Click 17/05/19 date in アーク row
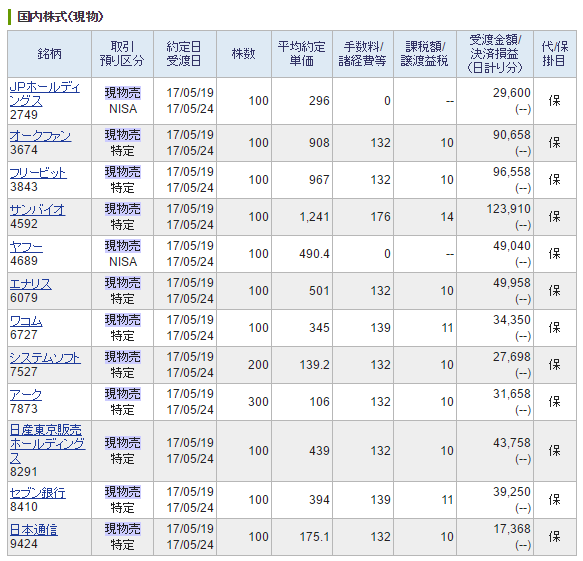The height and width of the screenshot is (561, 583). 190,394
